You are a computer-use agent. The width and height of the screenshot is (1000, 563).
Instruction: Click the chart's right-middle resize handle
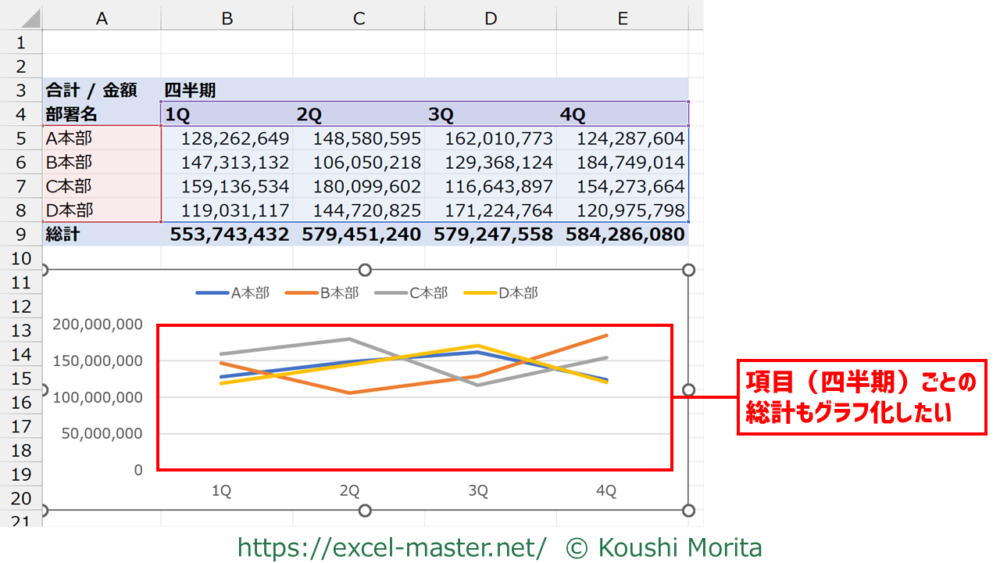tap(688, 390)
